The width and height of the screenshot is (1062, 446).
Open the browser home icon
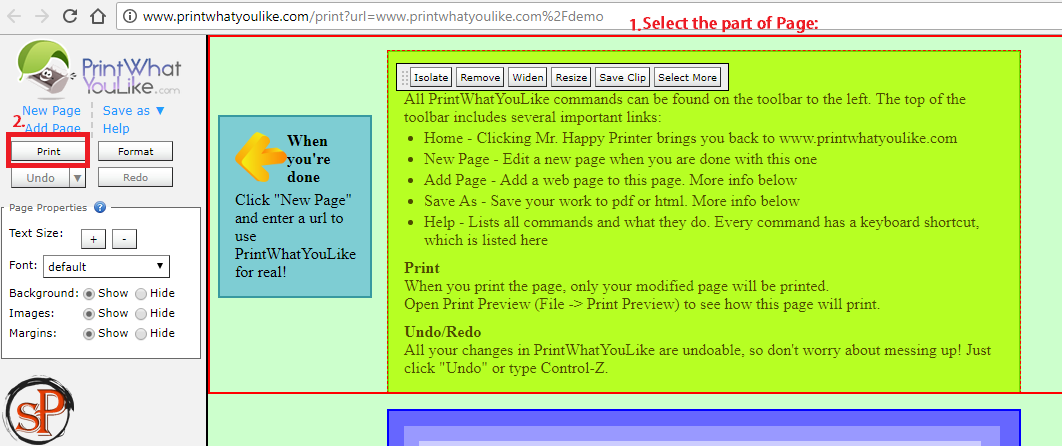98,16
